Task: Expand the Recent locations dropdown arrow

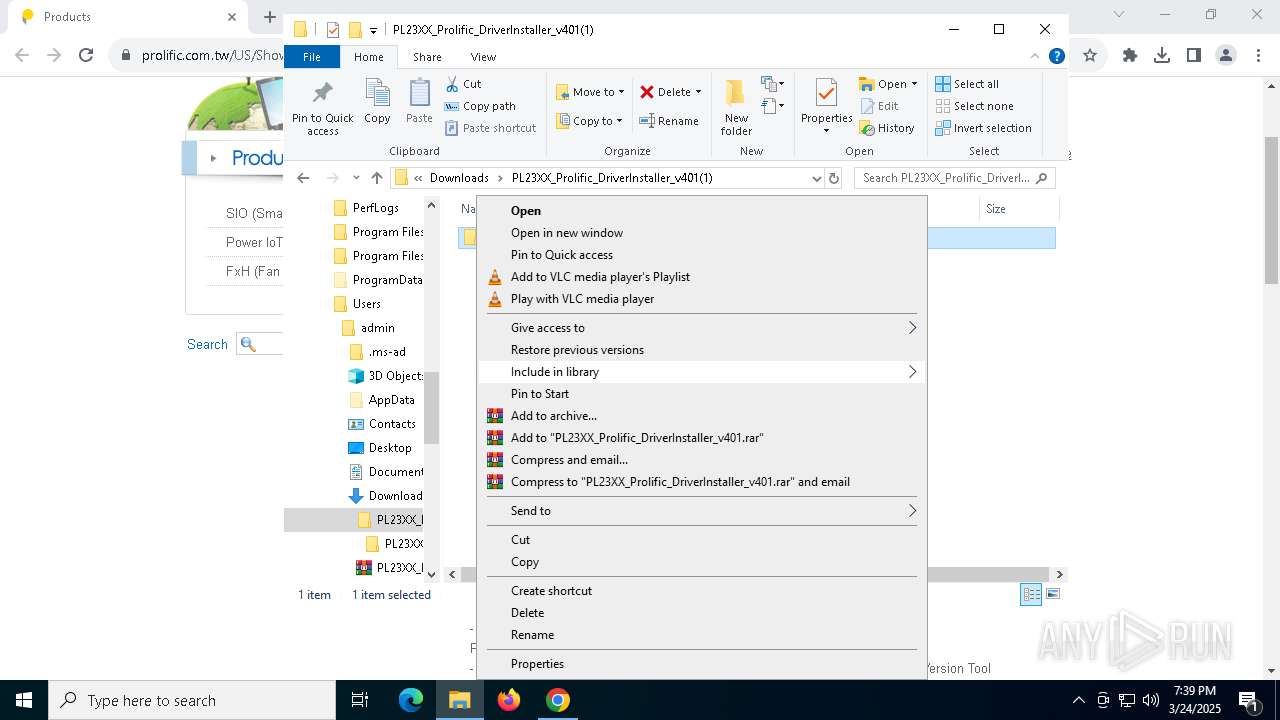Action: pyautogui.click(x=356, y=178)
